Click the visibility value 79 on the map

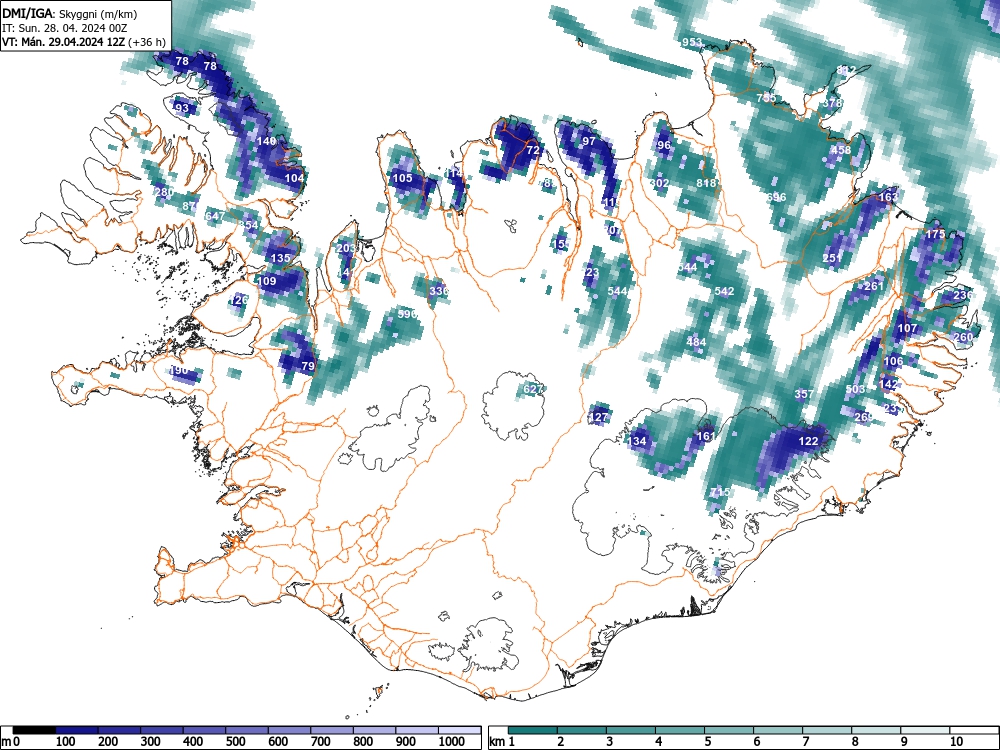[x=308, y=366]
